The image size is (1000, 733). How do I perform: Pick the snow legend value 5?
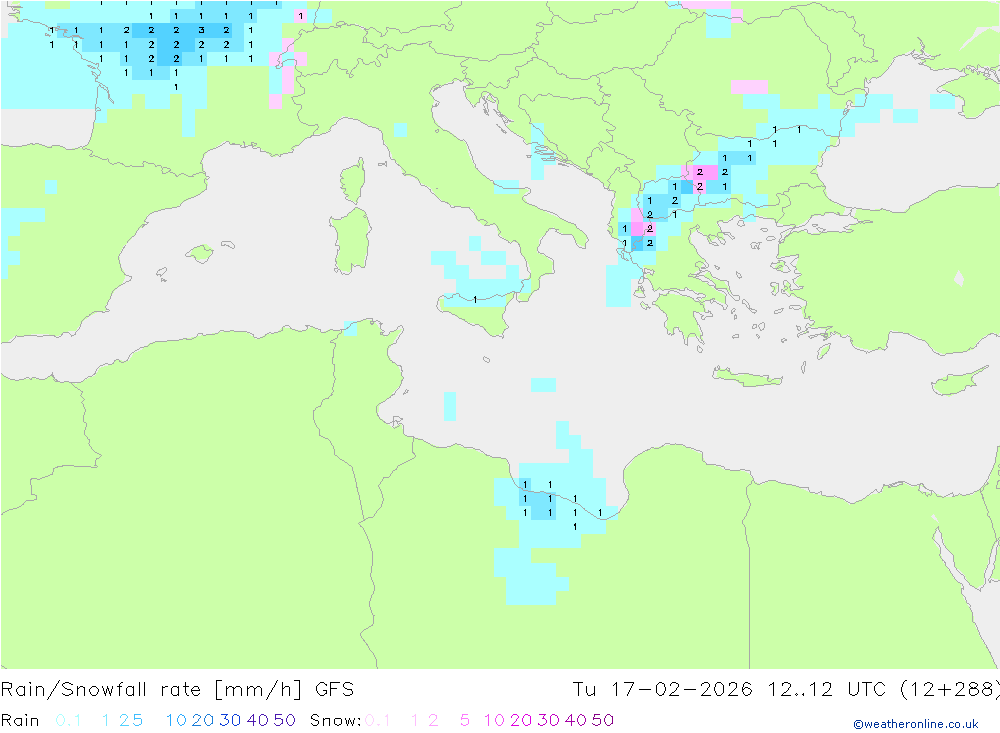[x=465, y=720]
